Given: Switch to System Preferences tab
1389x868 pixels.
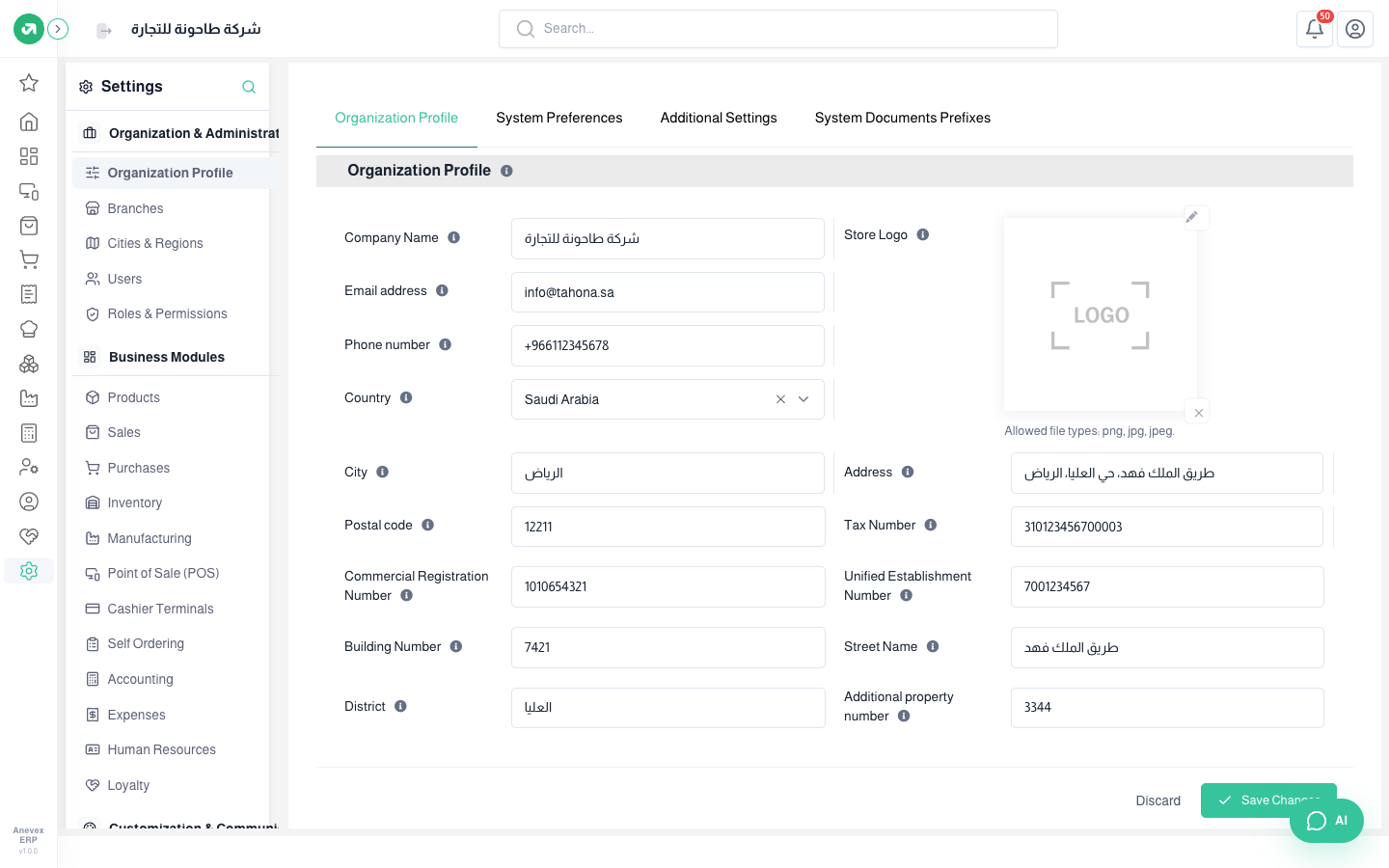Looking at the screenshot, I should [x=559, y=118].
